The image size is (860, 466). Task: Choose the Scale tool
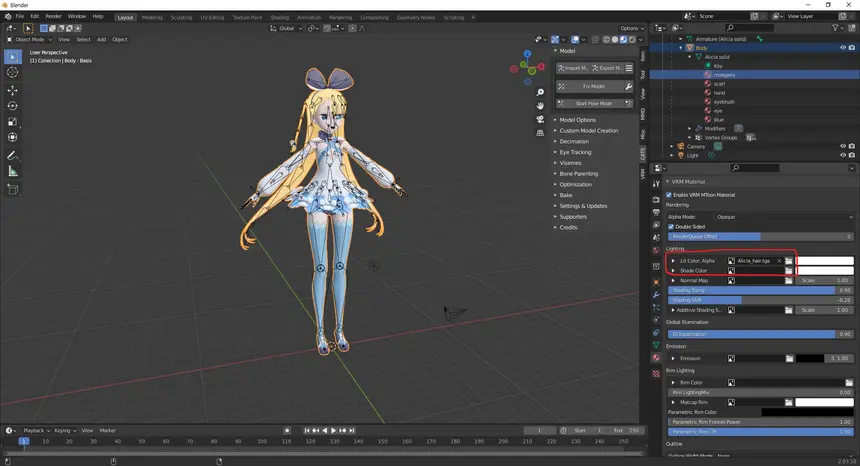(13, 122)
